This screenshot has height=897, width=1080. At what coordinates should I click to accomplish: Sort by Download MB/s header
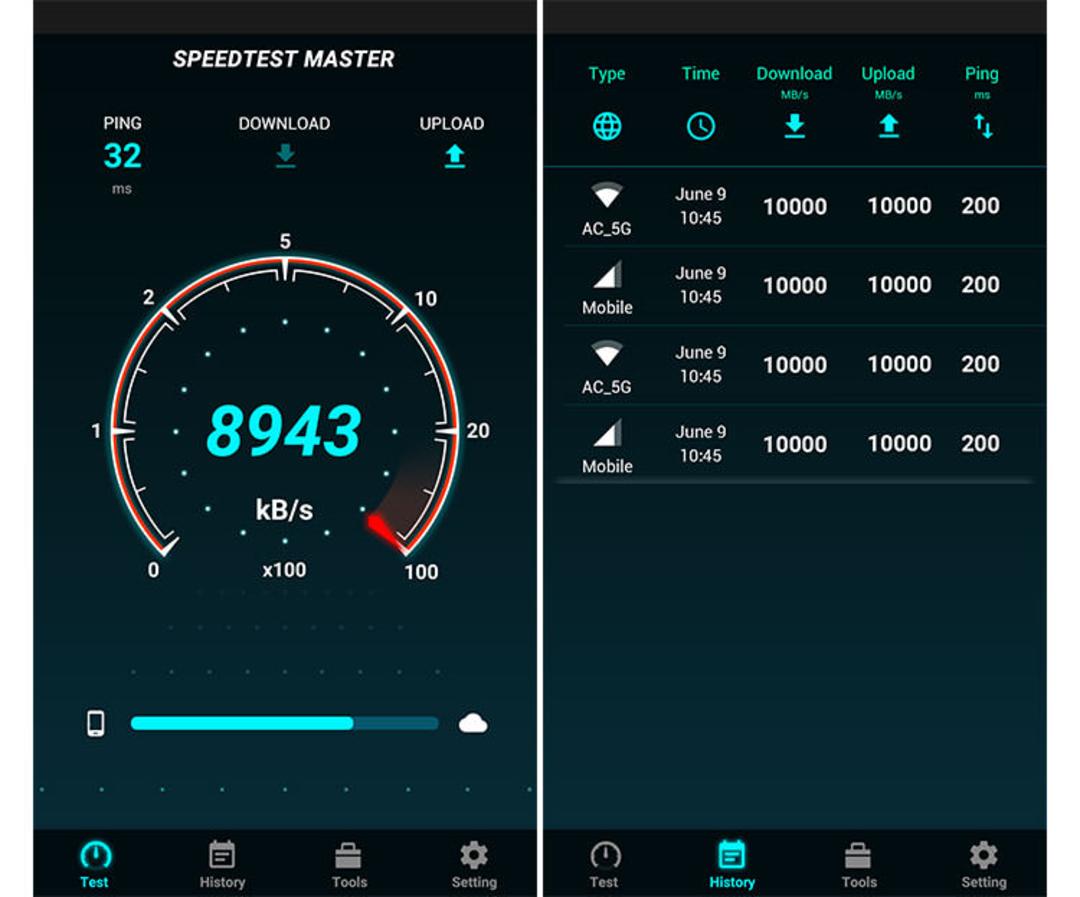pos(794,81)
